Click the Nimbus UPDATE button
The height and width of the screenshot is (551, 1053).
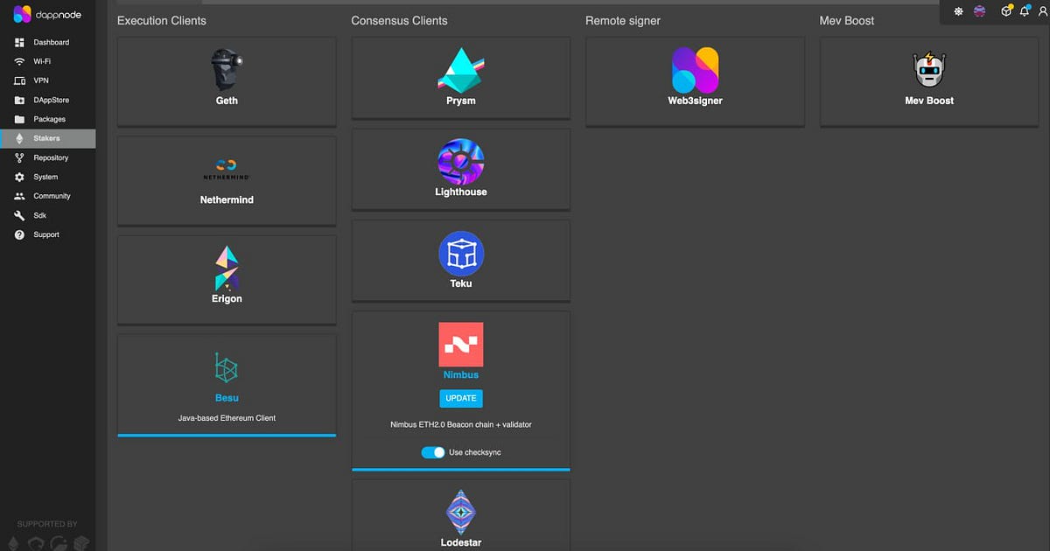(460, 398)
